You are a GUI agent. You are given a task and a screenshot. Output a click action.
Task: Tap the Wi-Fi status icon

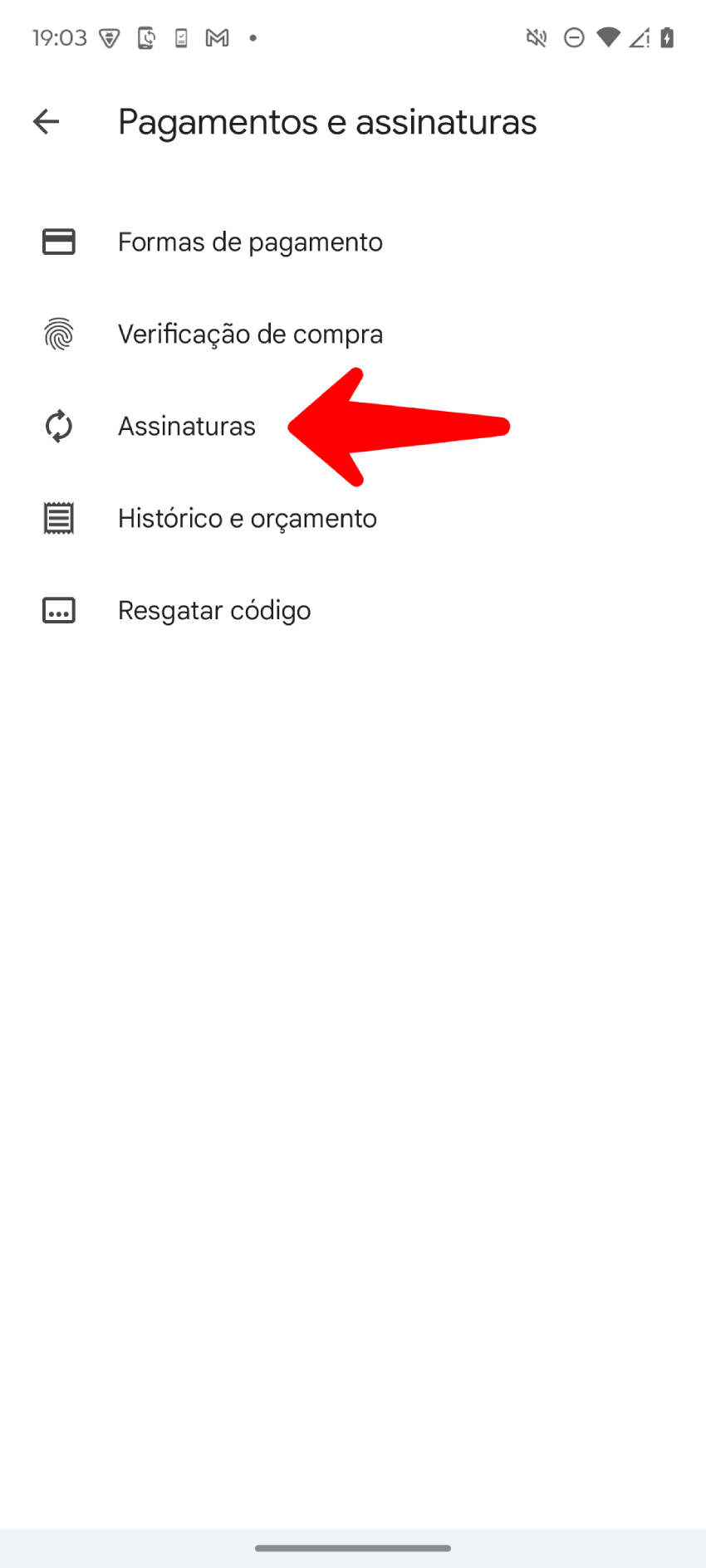[x=609, y=38]
